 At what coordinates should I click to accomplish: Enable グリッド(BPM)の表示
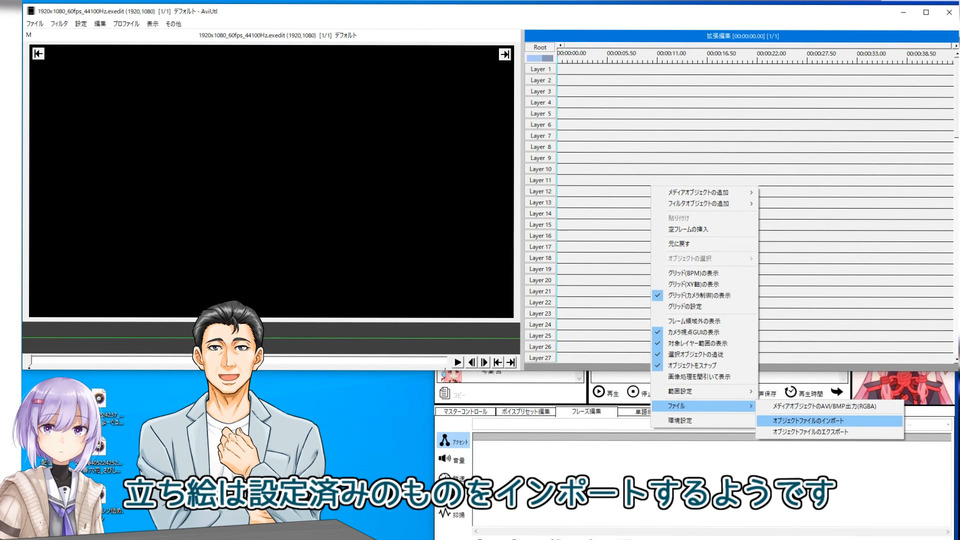pos(704,273)
